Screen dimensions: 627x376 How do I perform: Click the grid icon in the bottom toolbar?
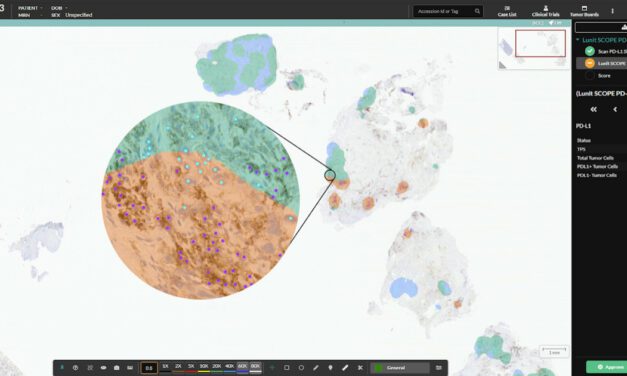90,368
